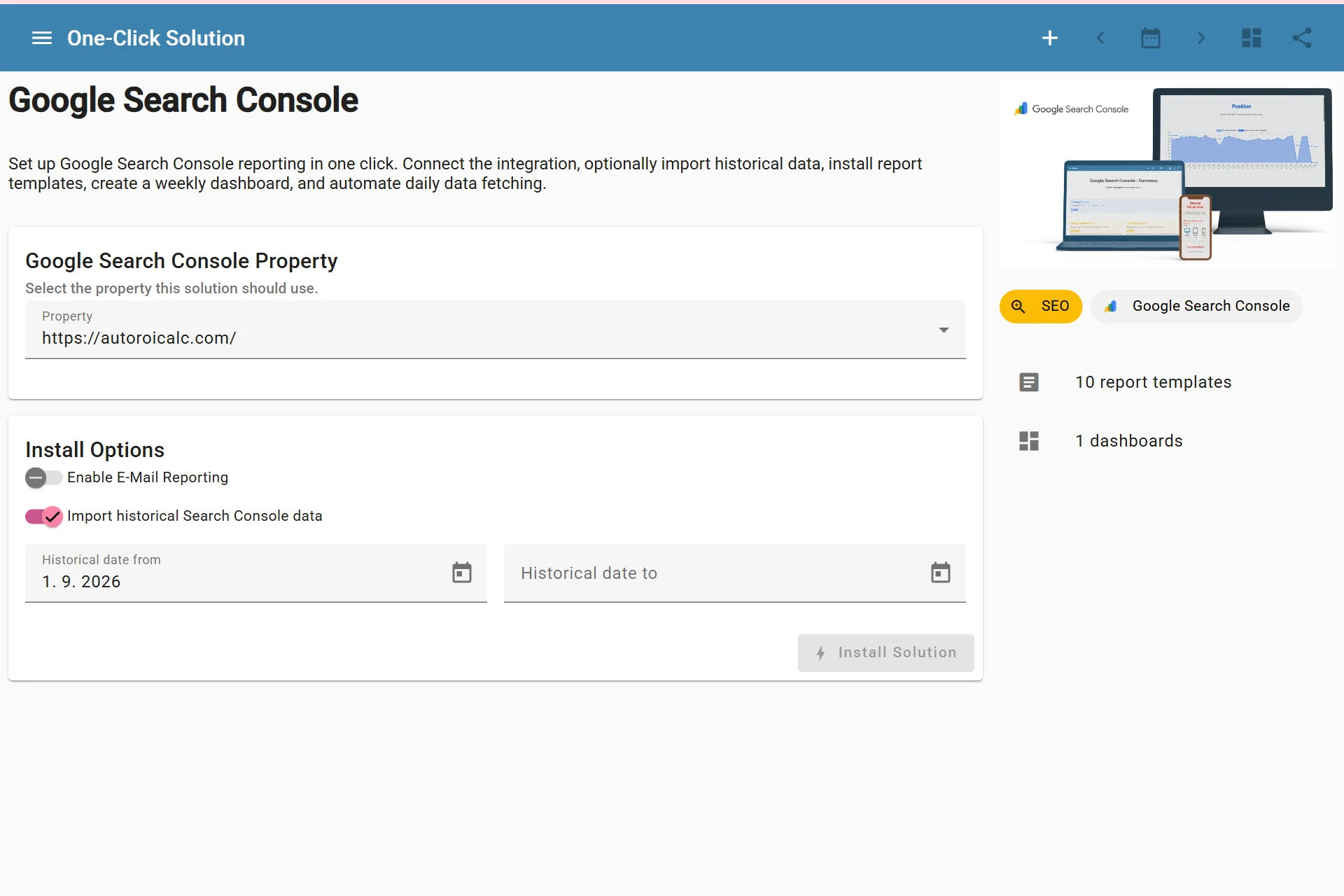
Task: Click the '10 report templates' text
Action: [x=1153, y=382]
